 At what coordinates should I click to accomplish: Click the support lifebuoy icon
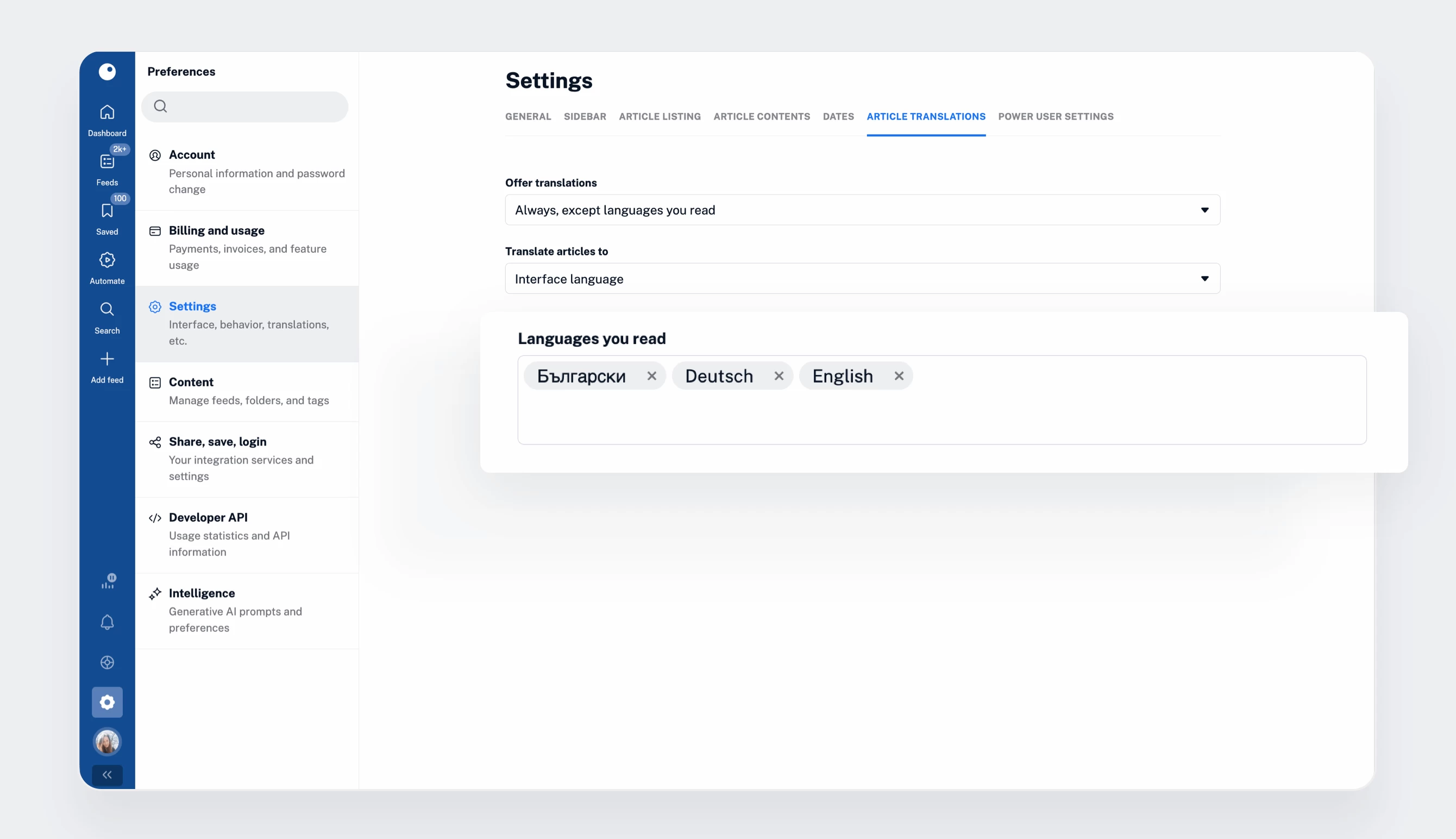[x=107, y=663]
